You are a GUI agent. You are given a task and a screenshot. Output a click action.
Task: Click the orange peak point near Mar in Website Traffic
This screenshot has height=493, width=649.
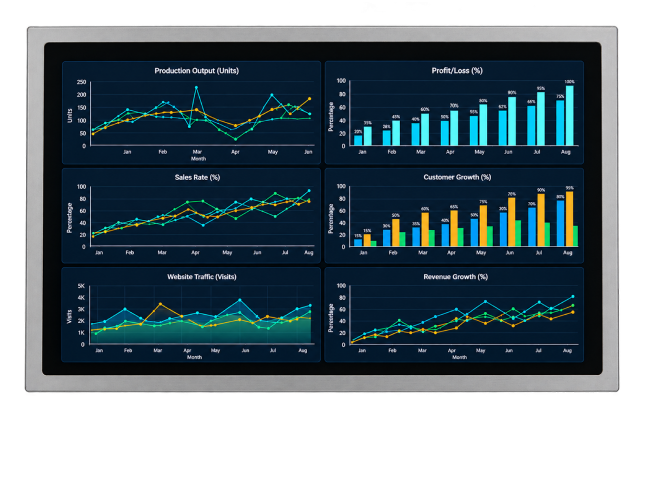(x=161, y=304)
